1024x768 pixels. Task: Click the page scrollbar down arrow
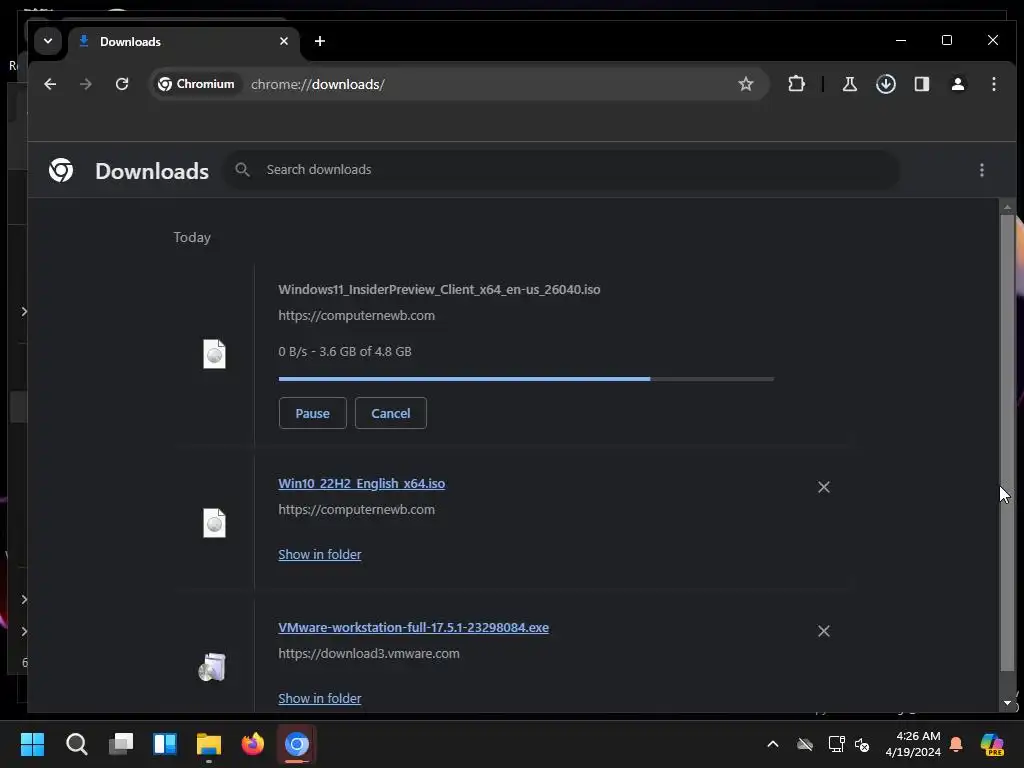click(1007, 703)
